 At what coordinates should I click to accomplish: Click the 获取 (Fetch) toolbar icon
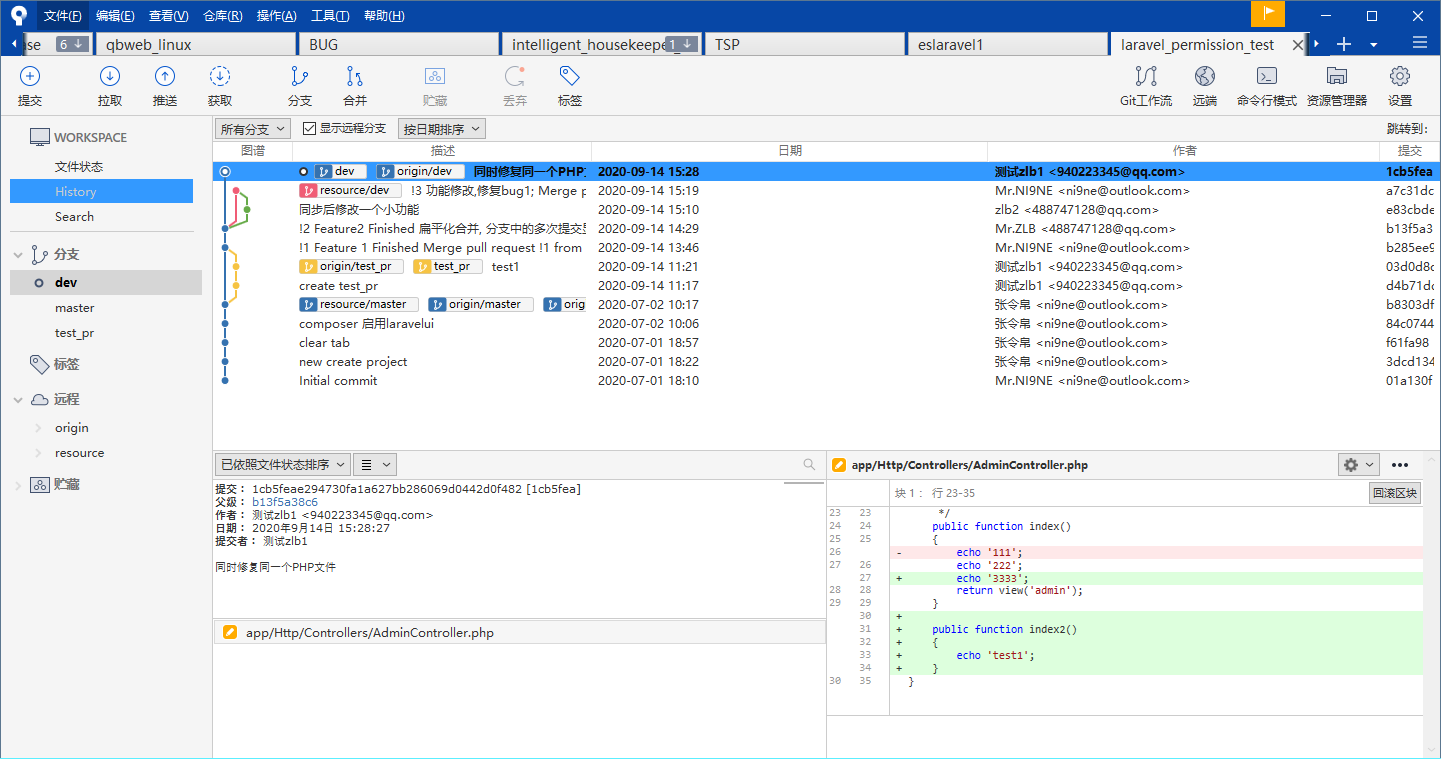tap(220, 77)
